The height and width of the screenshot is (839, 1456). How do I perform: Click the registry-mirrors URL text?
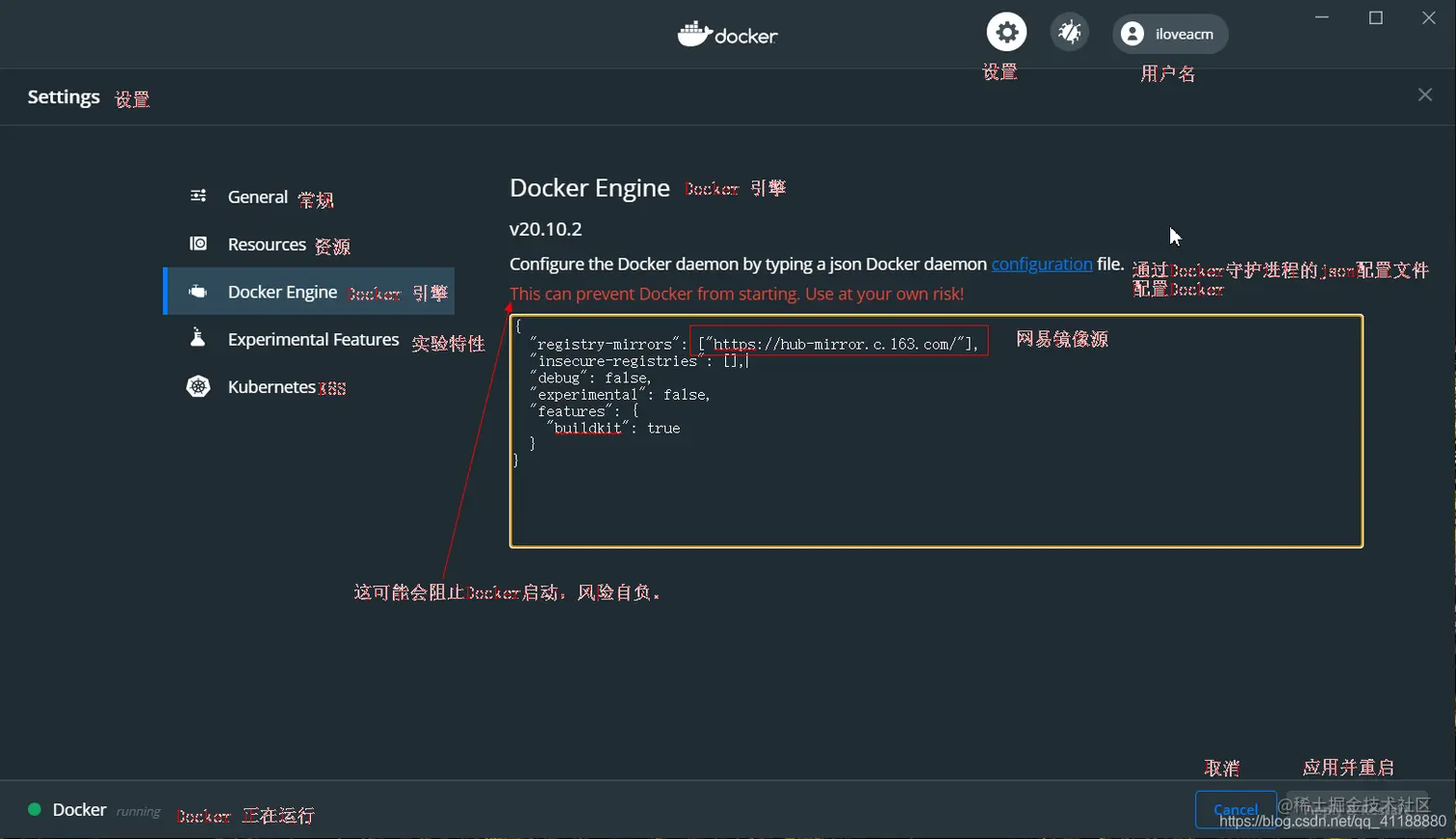pos(836,344)
